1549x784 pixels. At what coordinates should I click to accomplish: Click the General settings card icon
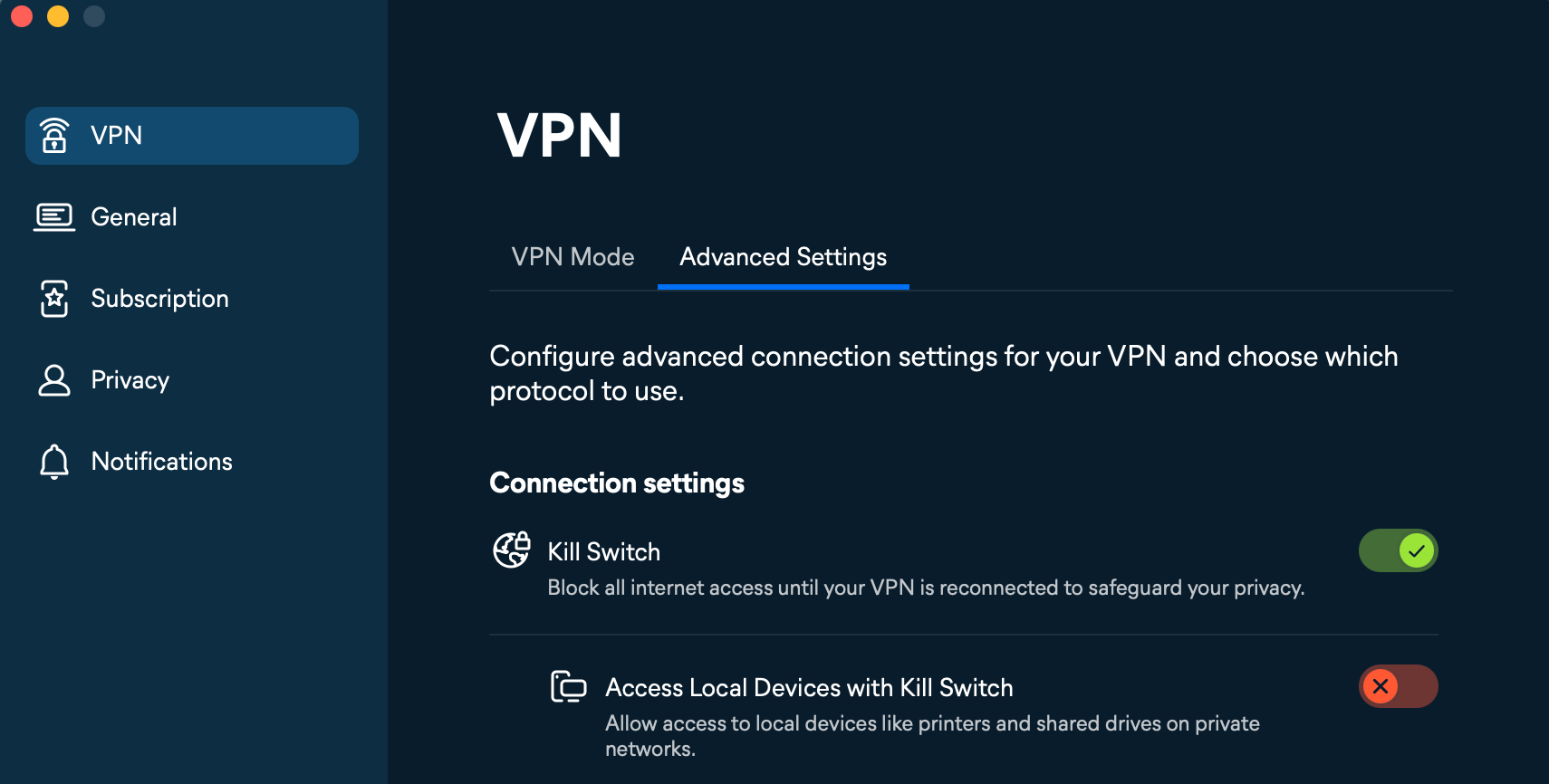tap(54, 216)
